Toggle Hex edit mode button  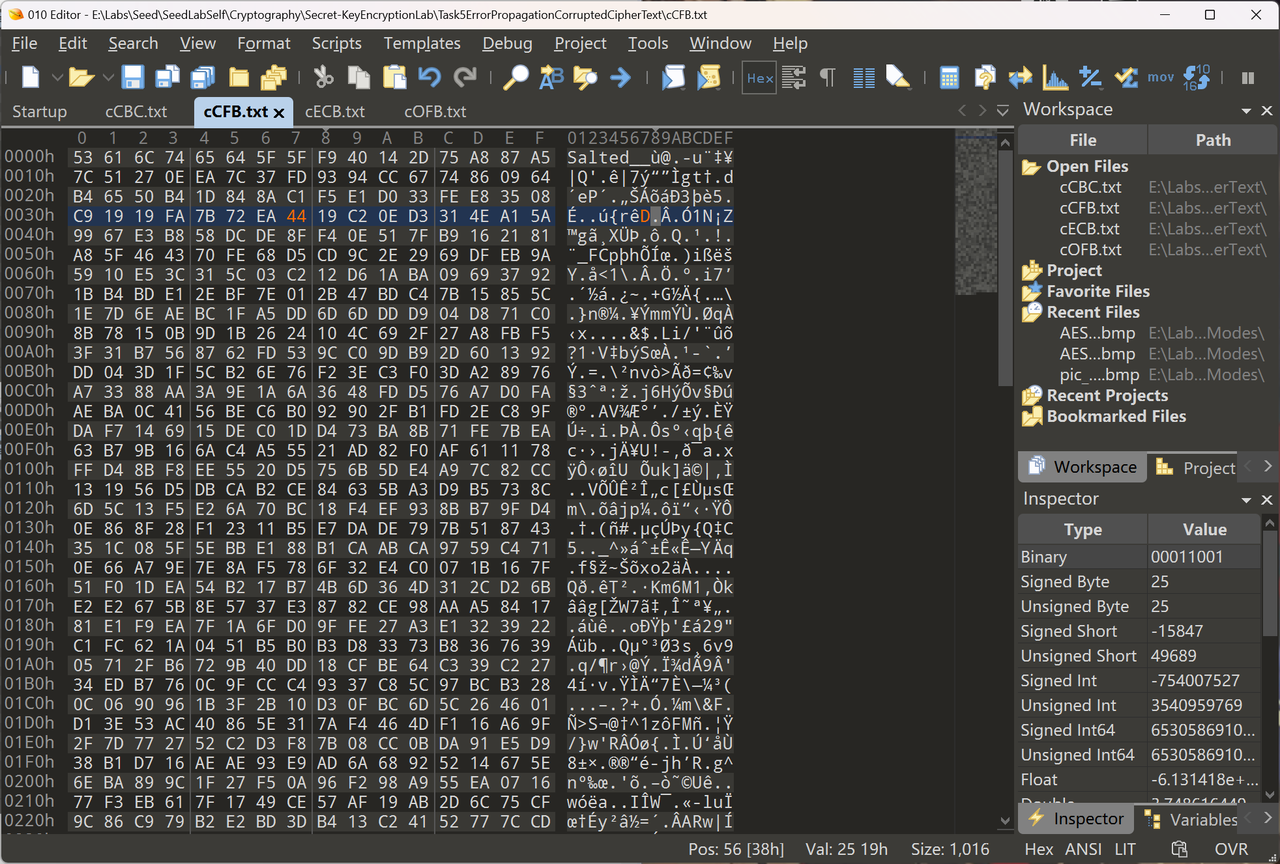[x=759, y=77]
